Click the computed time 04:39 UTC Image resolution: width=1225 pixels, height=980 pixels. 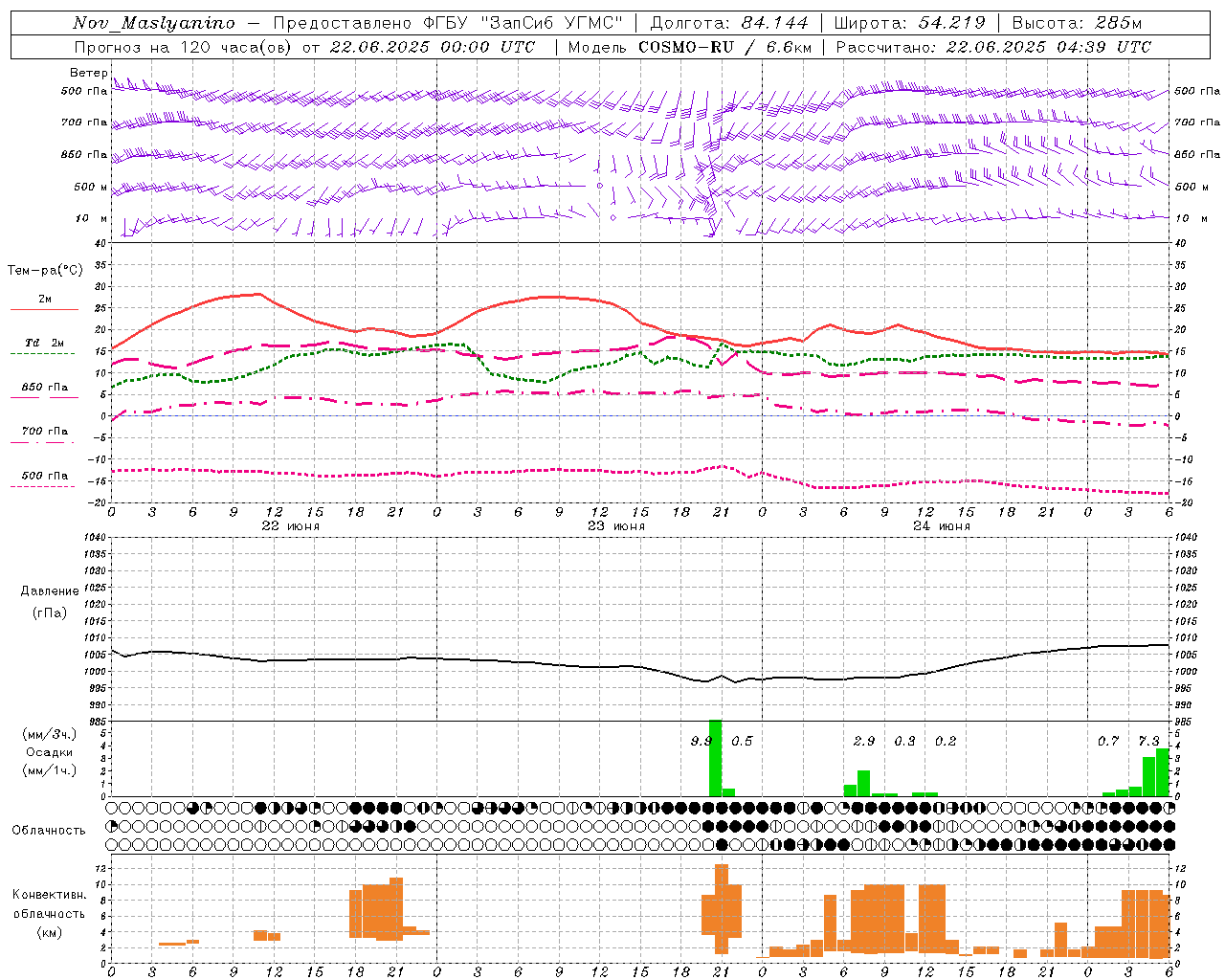point(1104,47)
